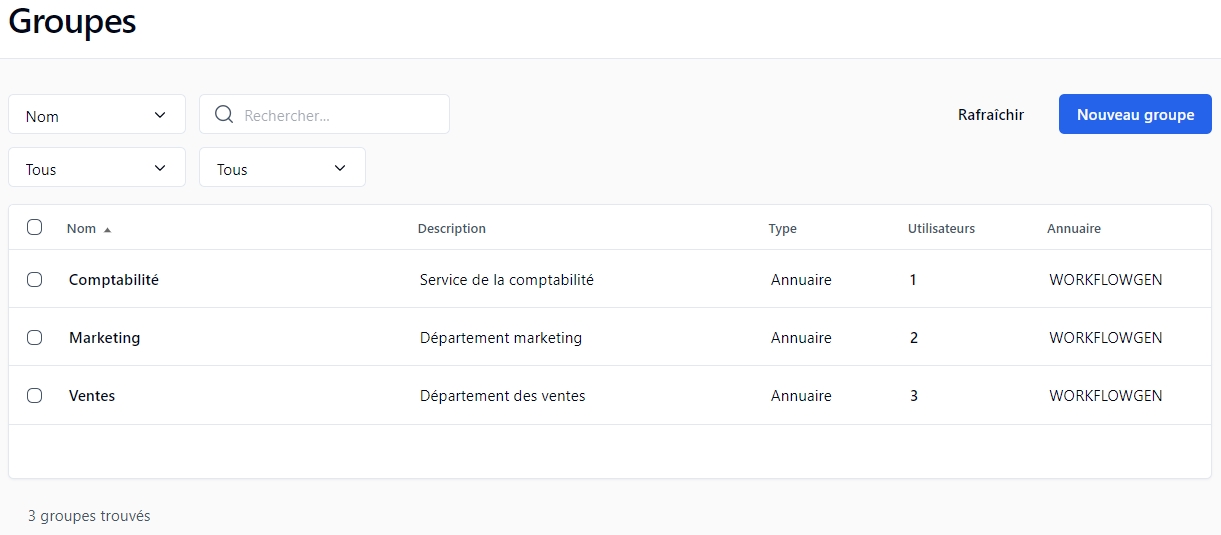Open the second Tous filter dropdown
Viewport: 1221px width, 535px height.
tap(282, 168)
